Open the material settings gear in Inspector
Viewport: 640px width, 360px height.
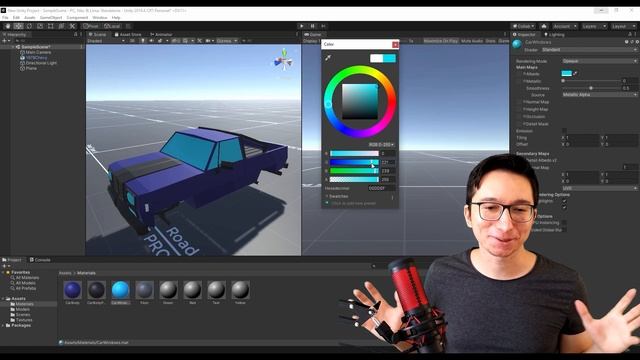click(637, 42)
